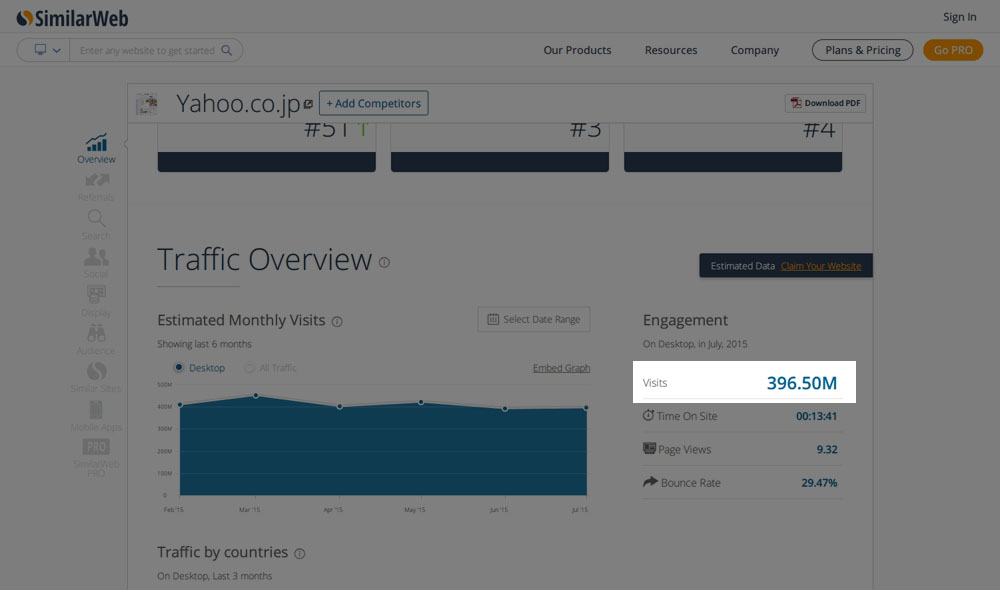Download the PDF report
This screenshot has height=590, width=1000.
click(825, 103)
